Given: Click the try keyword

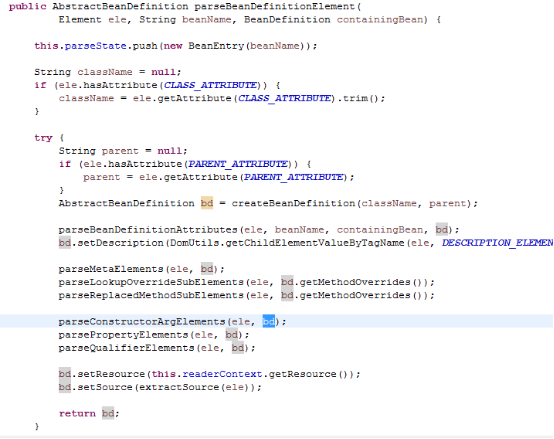Looking at the screenshot, I should pyautogui.click(x=43, y=138).
